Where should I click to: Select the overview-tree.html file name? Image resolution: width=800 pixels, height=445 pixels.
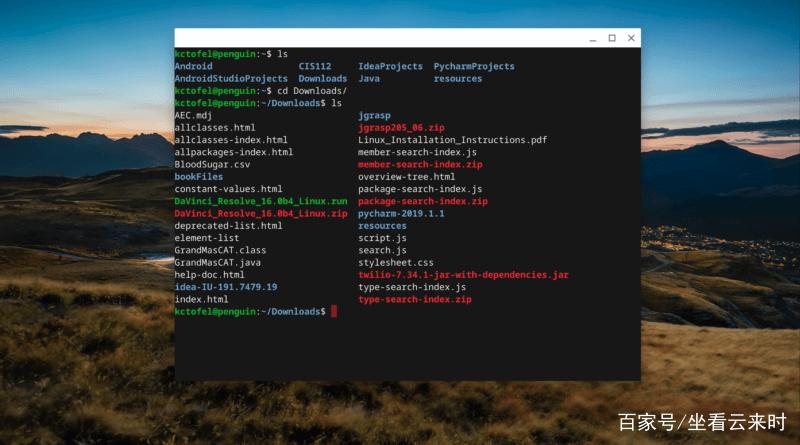(x=406, y=177)
